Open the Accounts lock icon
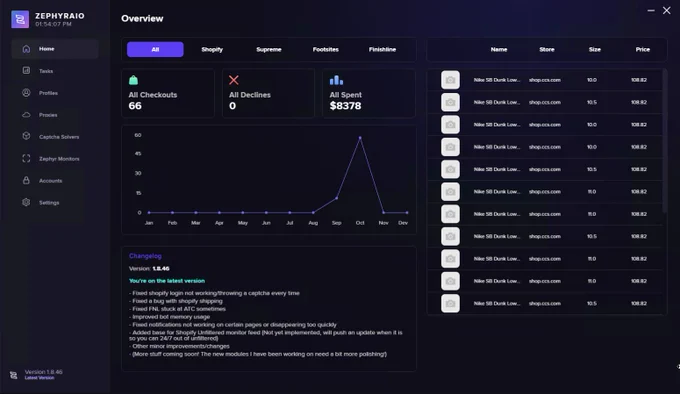The height and width of the screenshot is (394, 680). (26, 180)
